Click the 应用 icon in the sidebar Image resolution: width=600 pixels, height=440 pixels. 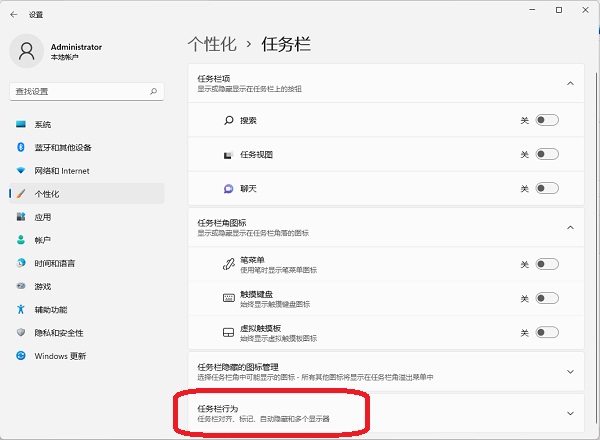coord(21,217)
